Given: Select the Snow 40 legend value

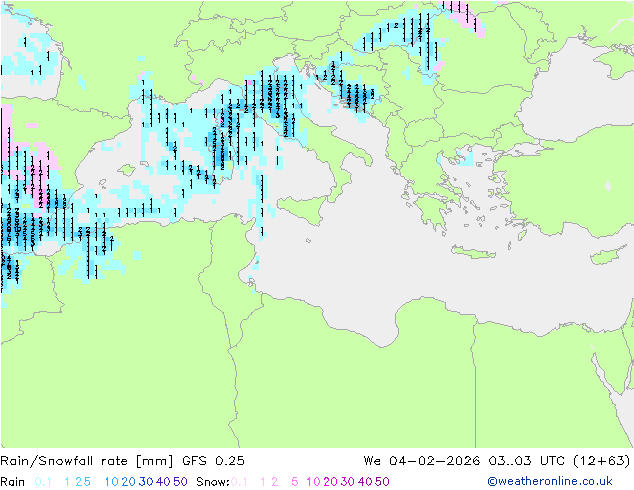Looking at the screenshot, I should [365, 482].
